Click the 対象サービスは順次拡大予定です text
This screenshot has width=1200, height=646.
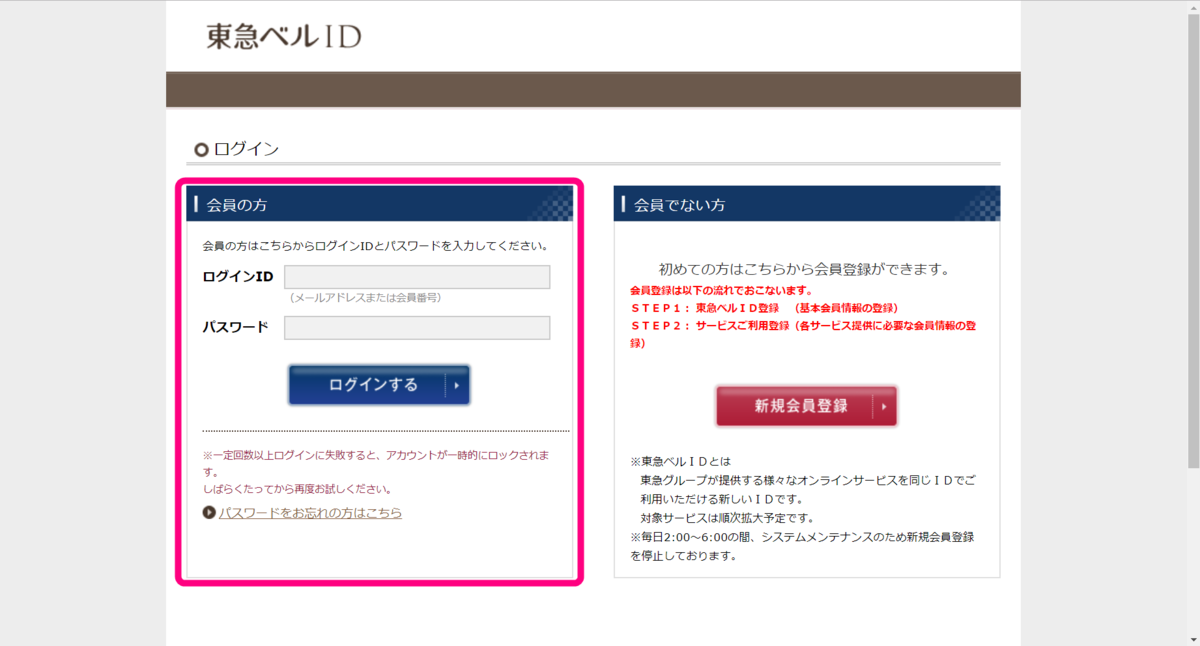pyautogui.click(x=727, y=518)
